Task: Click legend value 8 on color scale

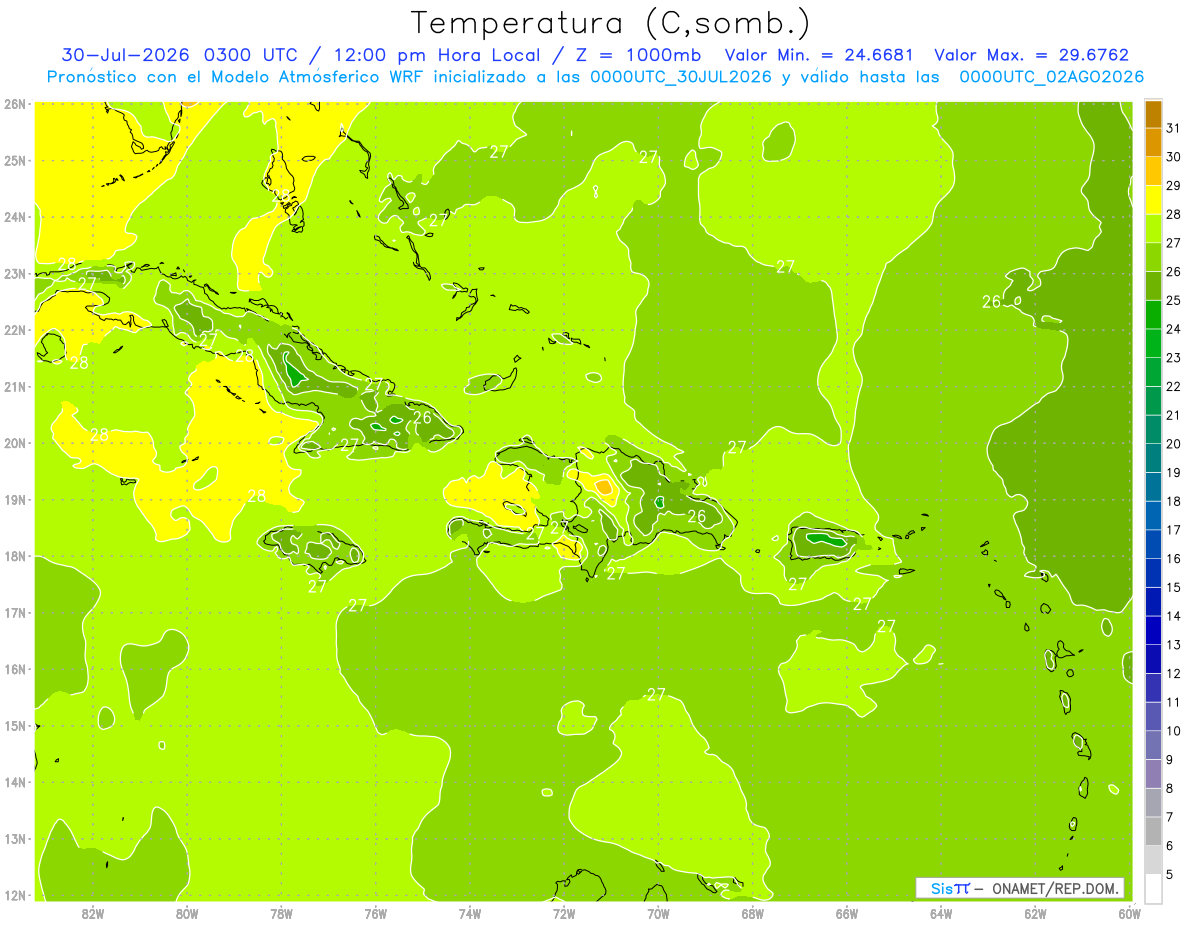Action: click(x=1170, y=788)
